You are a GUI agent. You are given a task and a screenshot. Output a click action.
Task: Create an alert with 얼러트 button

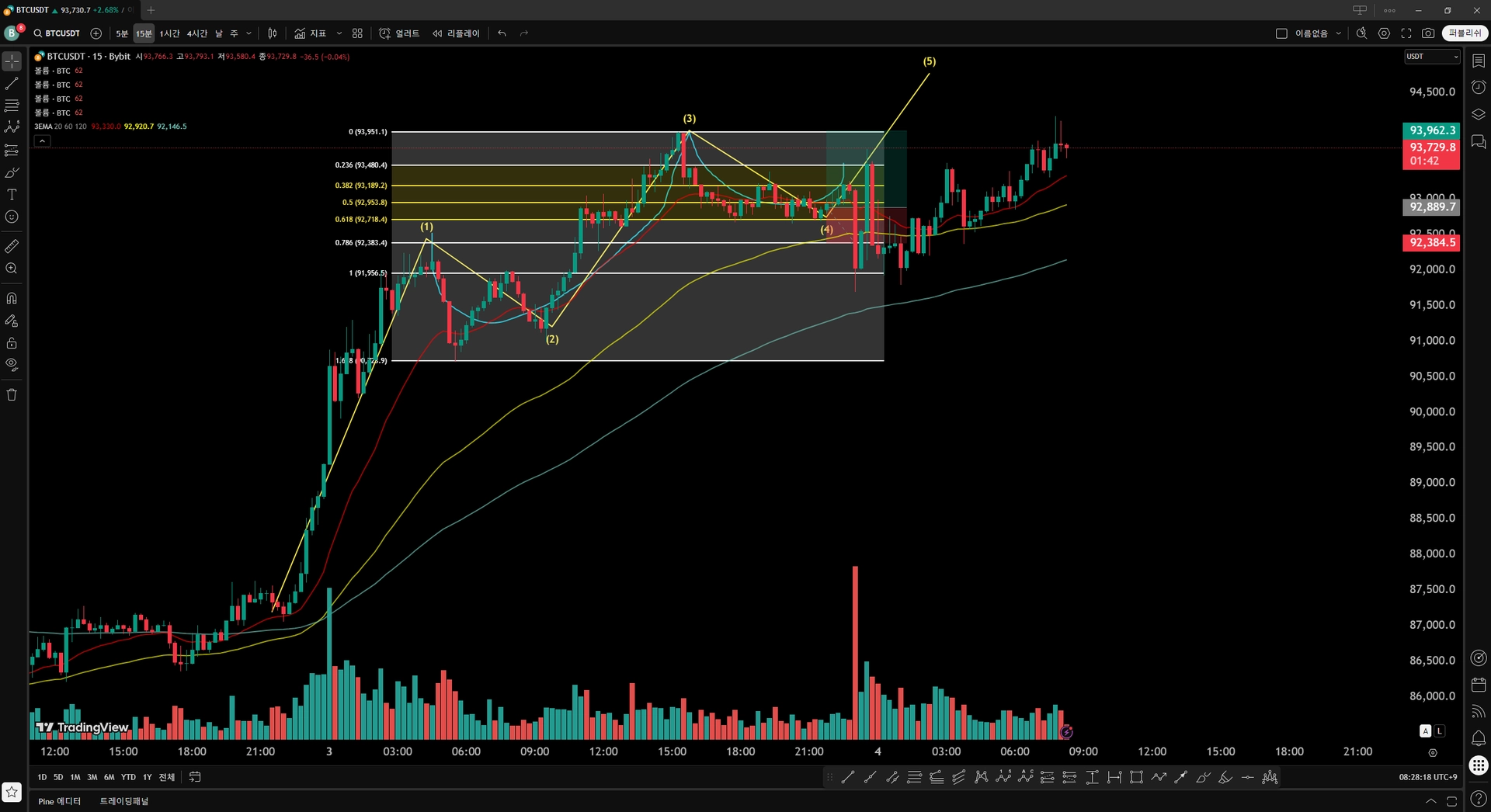pos(399,33)
